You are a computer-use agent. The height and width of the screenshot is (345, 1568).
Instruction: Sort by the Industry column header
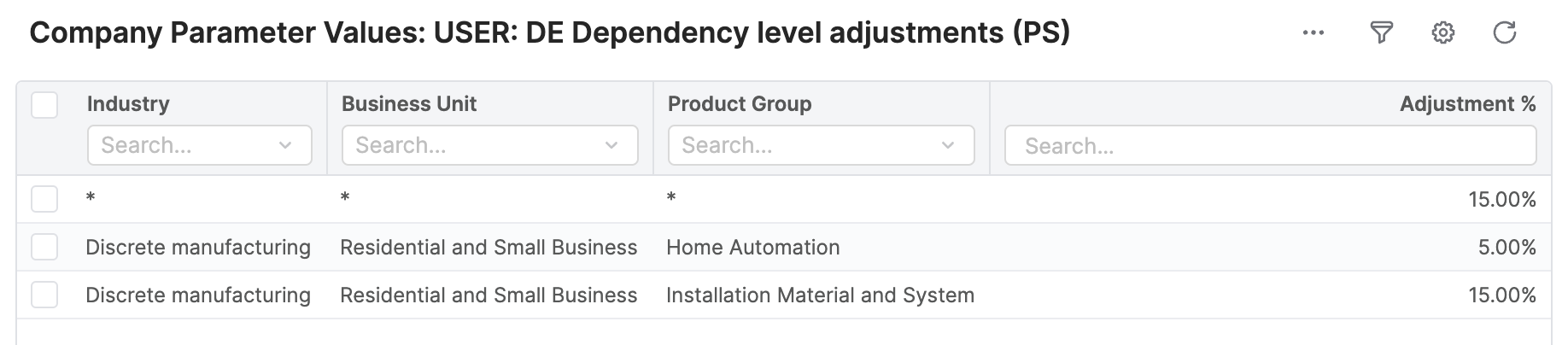[128, 104]
